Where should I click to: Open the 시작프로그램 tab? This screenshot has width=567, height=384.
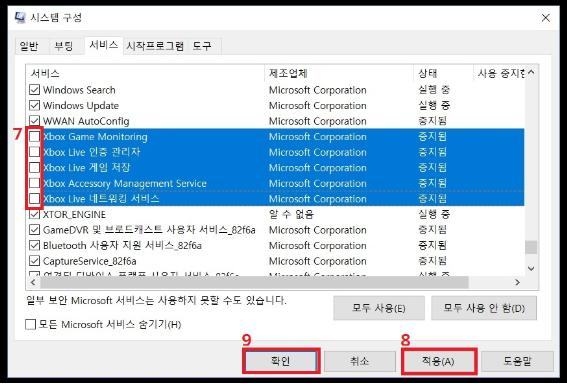155,46
